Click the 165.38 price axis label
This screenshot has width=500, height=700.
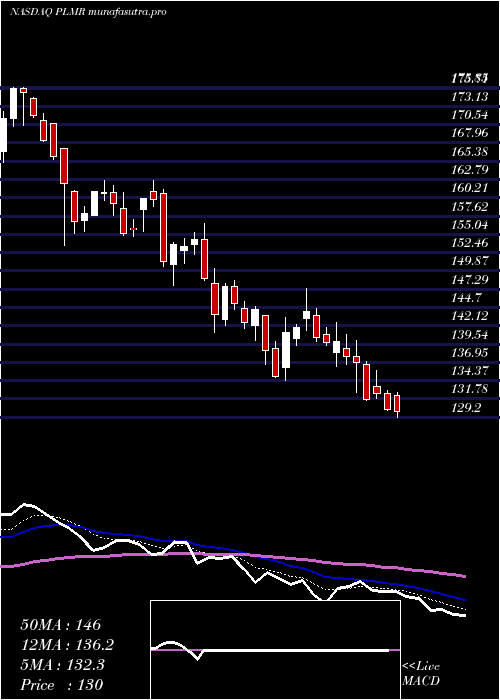470,151
